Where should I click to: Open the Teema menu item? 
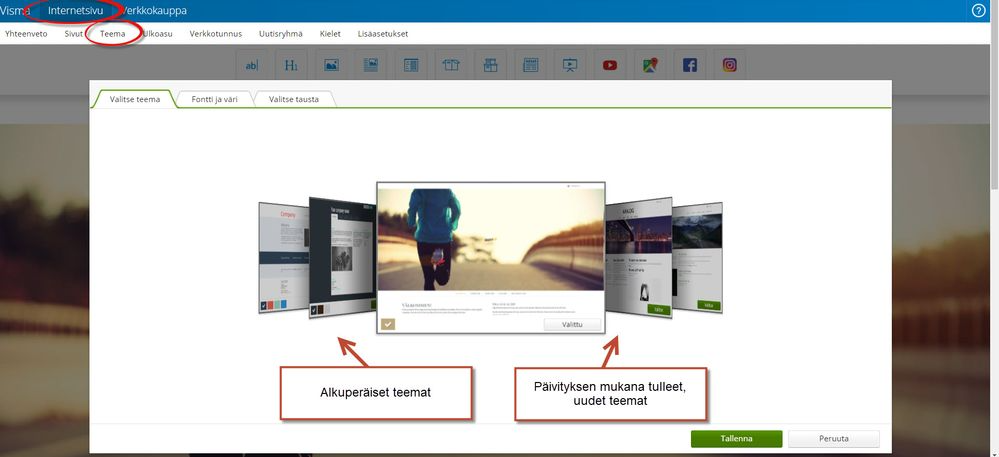(112, 34)
